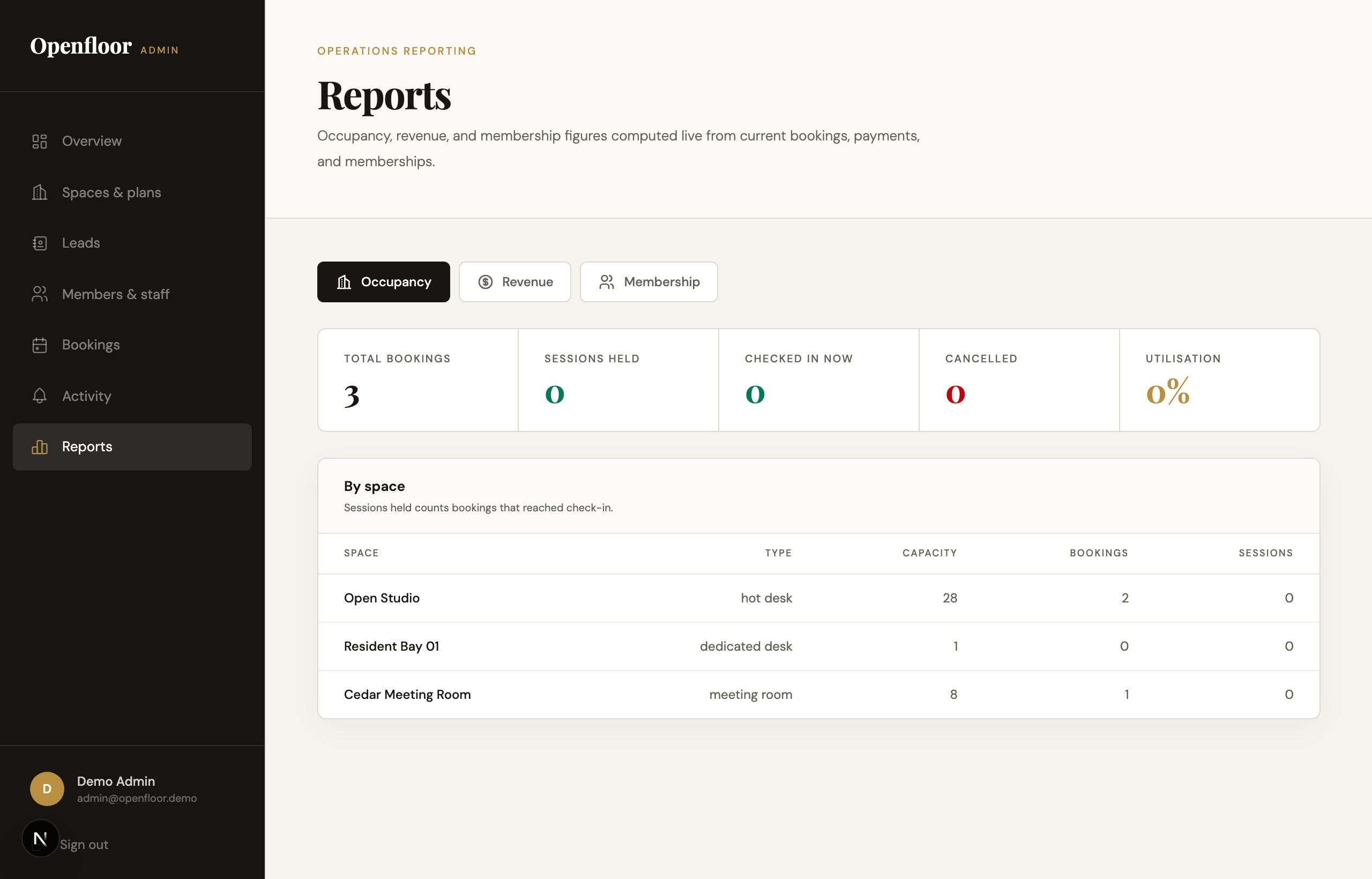The height and width of the screenshot is (879, 1372).
Task: Click the Members & staff people icon
Action: 39,294
